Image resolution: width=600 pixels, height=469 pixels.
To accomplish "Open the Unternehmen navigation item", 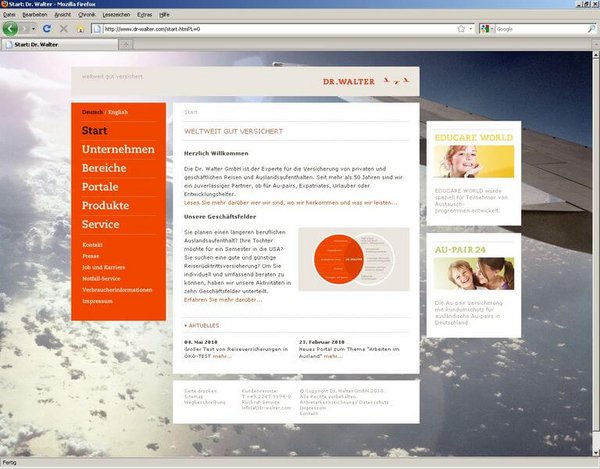I will (118, 149).
